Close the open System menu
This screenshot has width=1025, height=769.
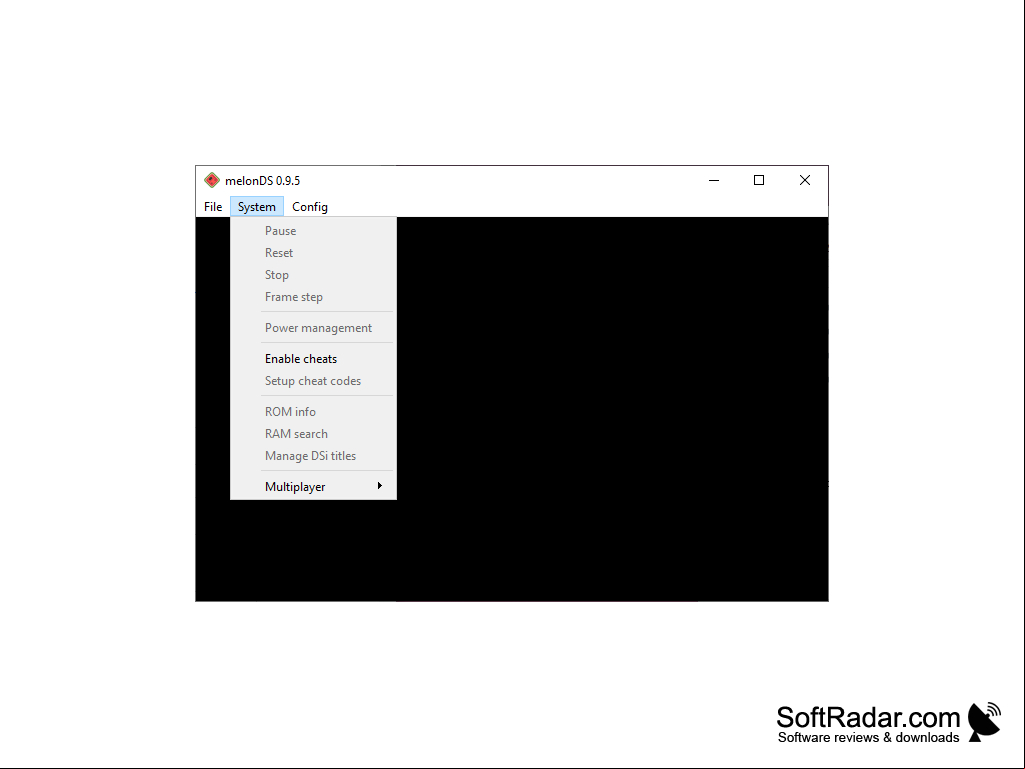click(x=257, y=207)
